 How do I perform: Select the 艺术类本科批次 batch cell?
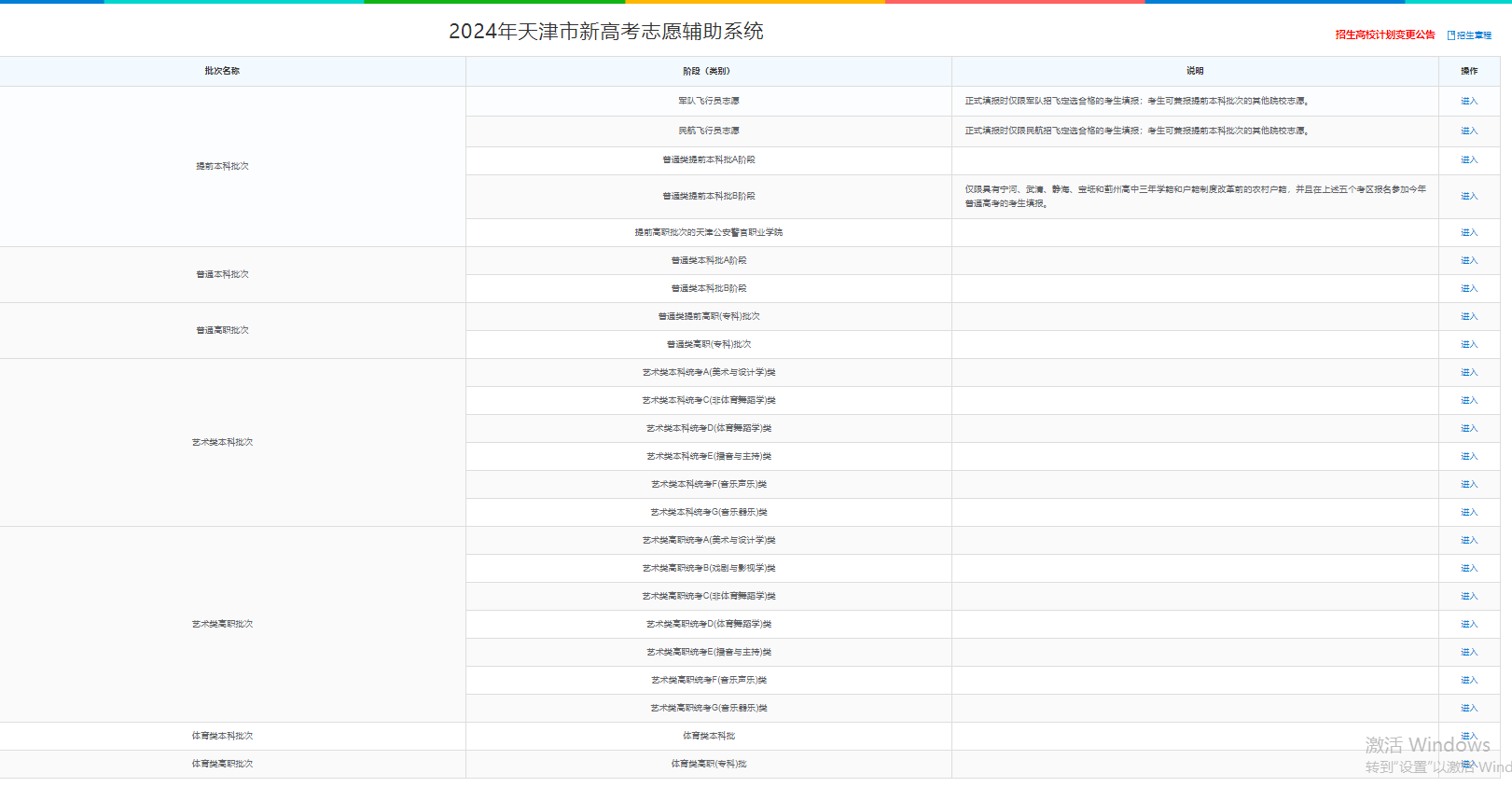[222, 442]
